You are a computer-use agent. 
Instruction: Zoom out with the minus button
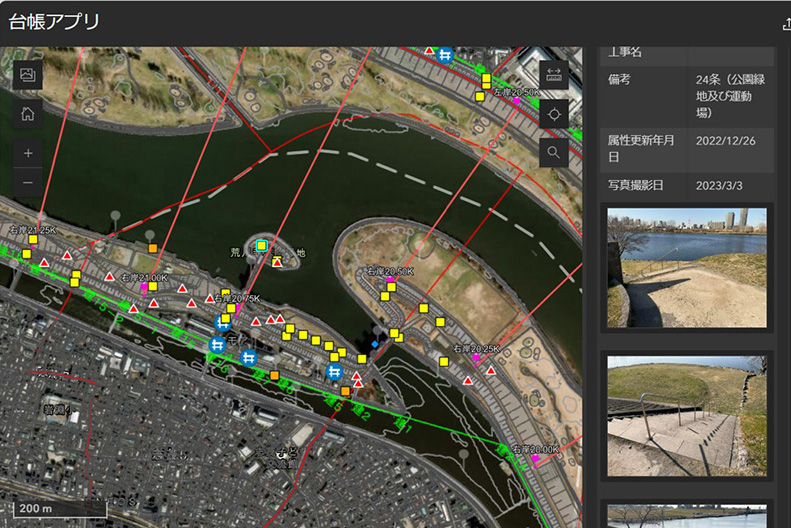coord(27,183)
